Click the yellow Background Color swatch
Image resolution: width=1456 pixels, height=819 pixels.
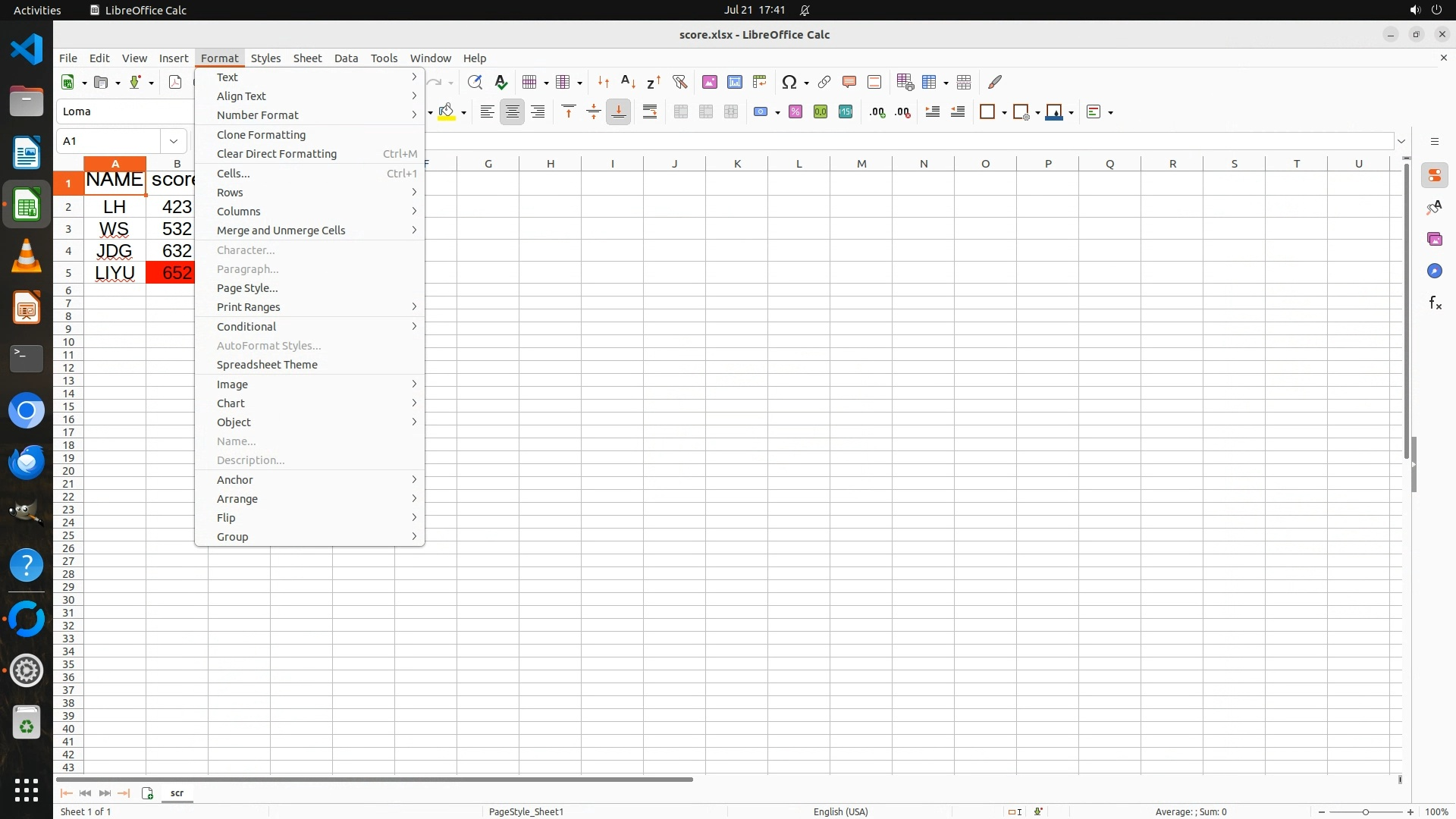(x=447, y=112)
